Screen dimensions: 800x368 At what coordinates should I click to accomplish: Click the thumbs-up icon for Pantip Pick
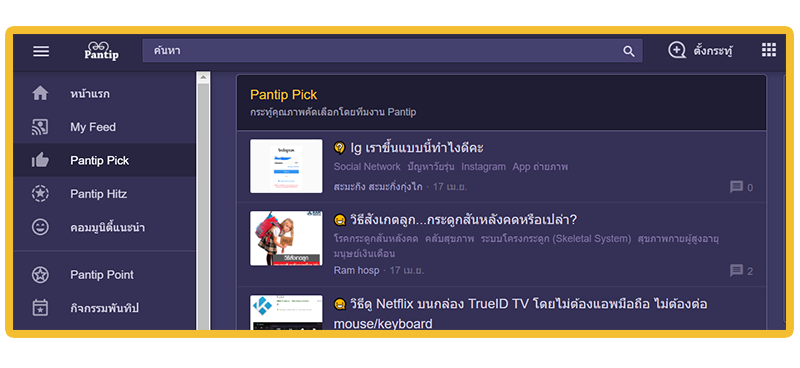(40, 160)
